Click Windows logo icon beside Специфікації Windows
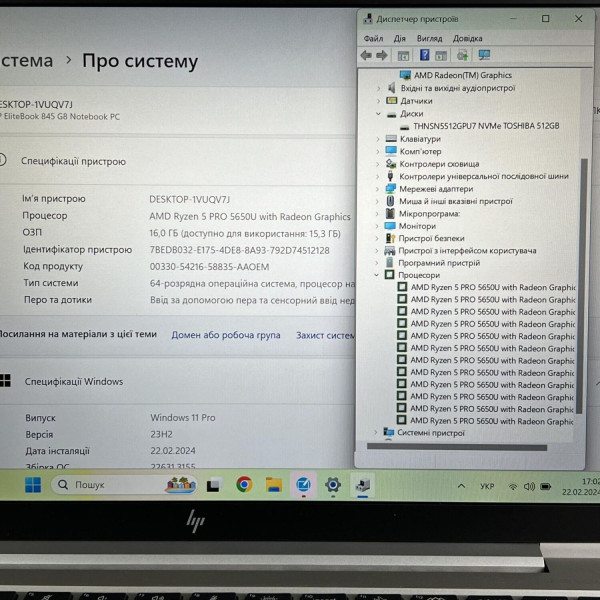600x600 pixels. (5, 380)
